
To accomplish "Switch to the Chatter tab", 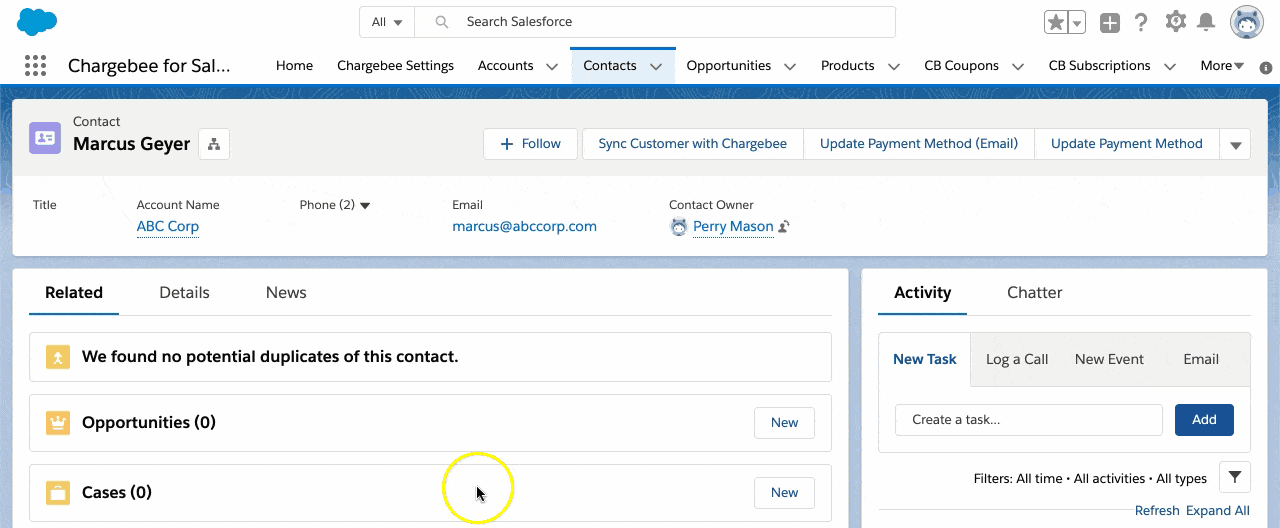I will [x=1034, y=293].
